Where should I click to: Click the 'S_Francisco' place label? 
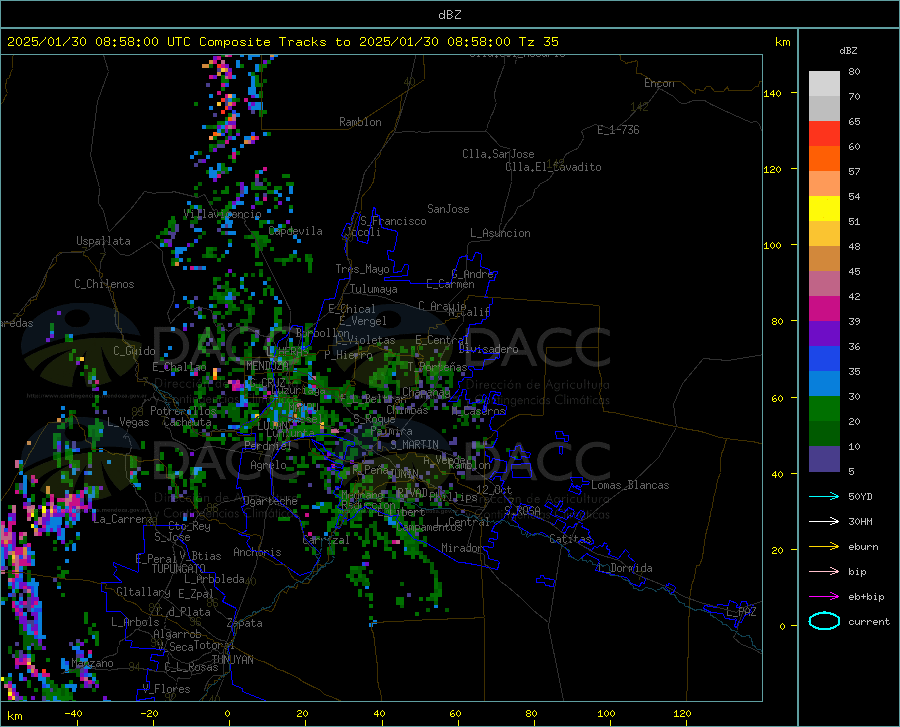click(x=393, y=221)
